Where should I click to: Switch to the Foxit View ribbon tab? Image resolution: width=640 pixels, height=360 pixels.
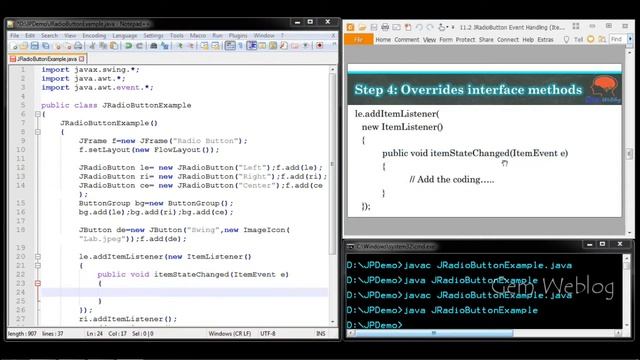(x=429, y=40)
